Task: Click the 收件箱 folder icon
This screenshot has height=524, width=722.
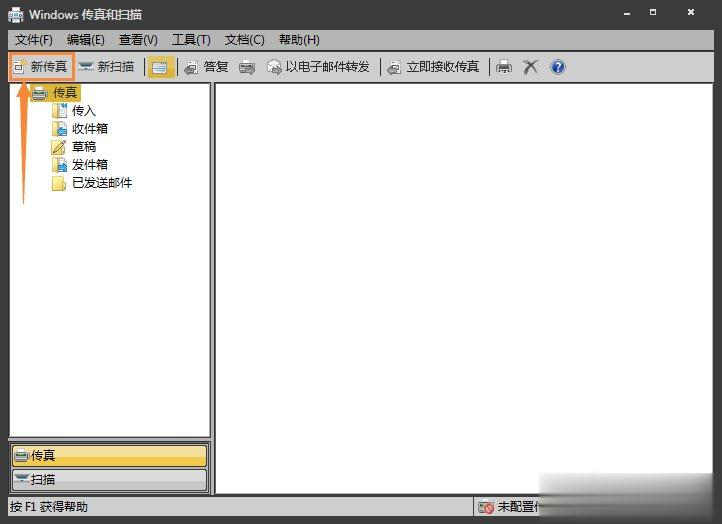Action: (59, 129)
